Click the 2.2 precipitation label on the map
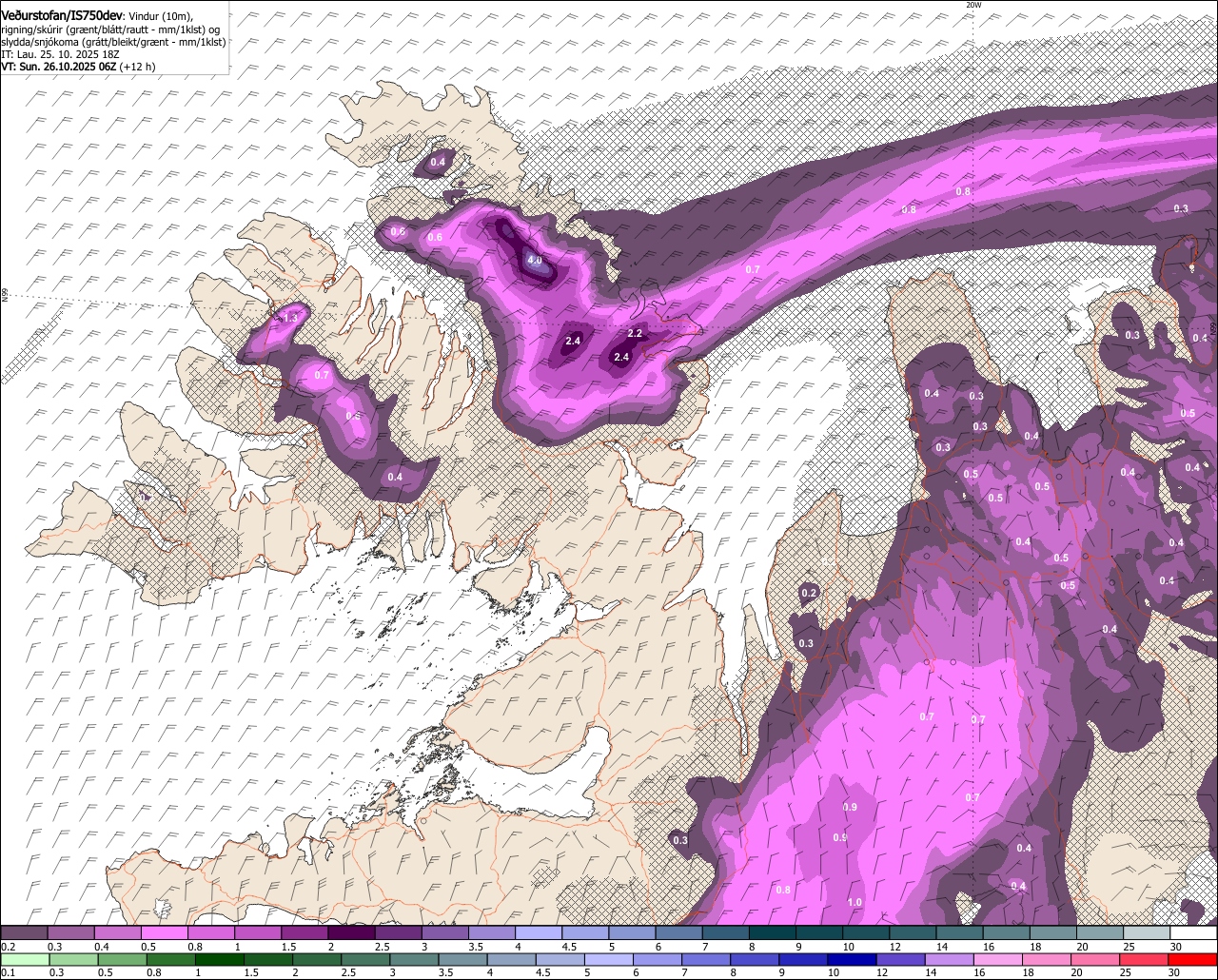1218x980 pixels. tap(636, 334)
